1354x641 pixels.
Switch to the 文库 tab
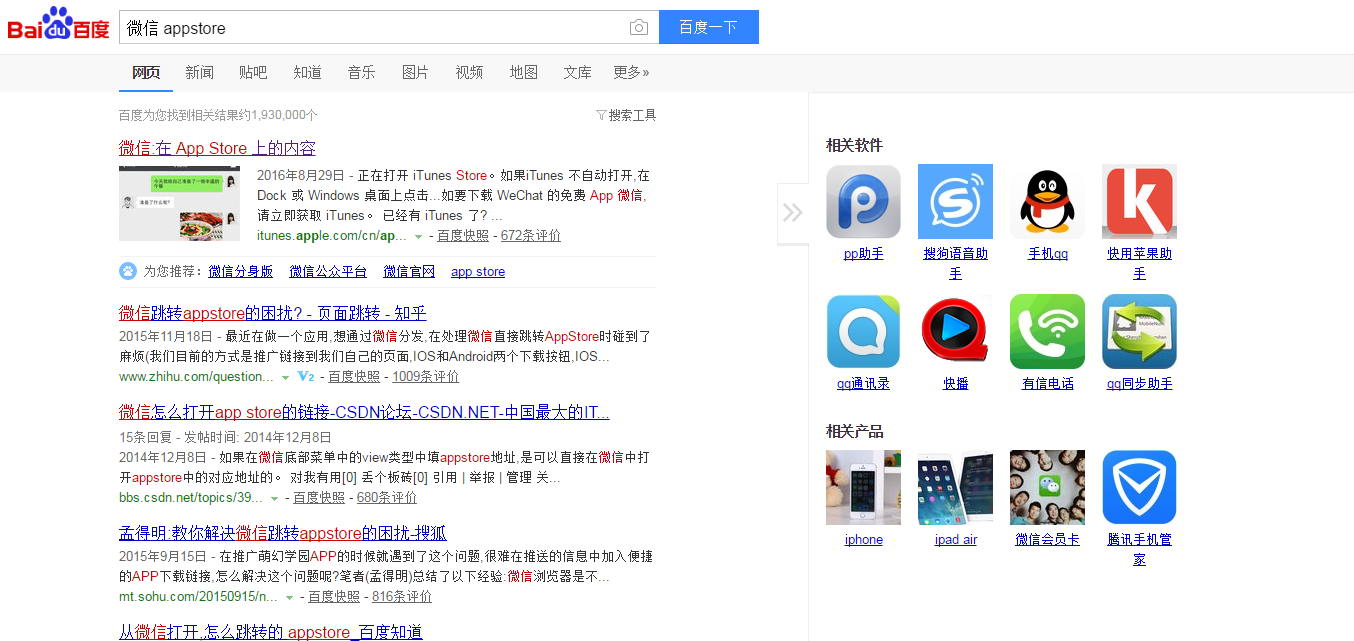pos(577,72)
